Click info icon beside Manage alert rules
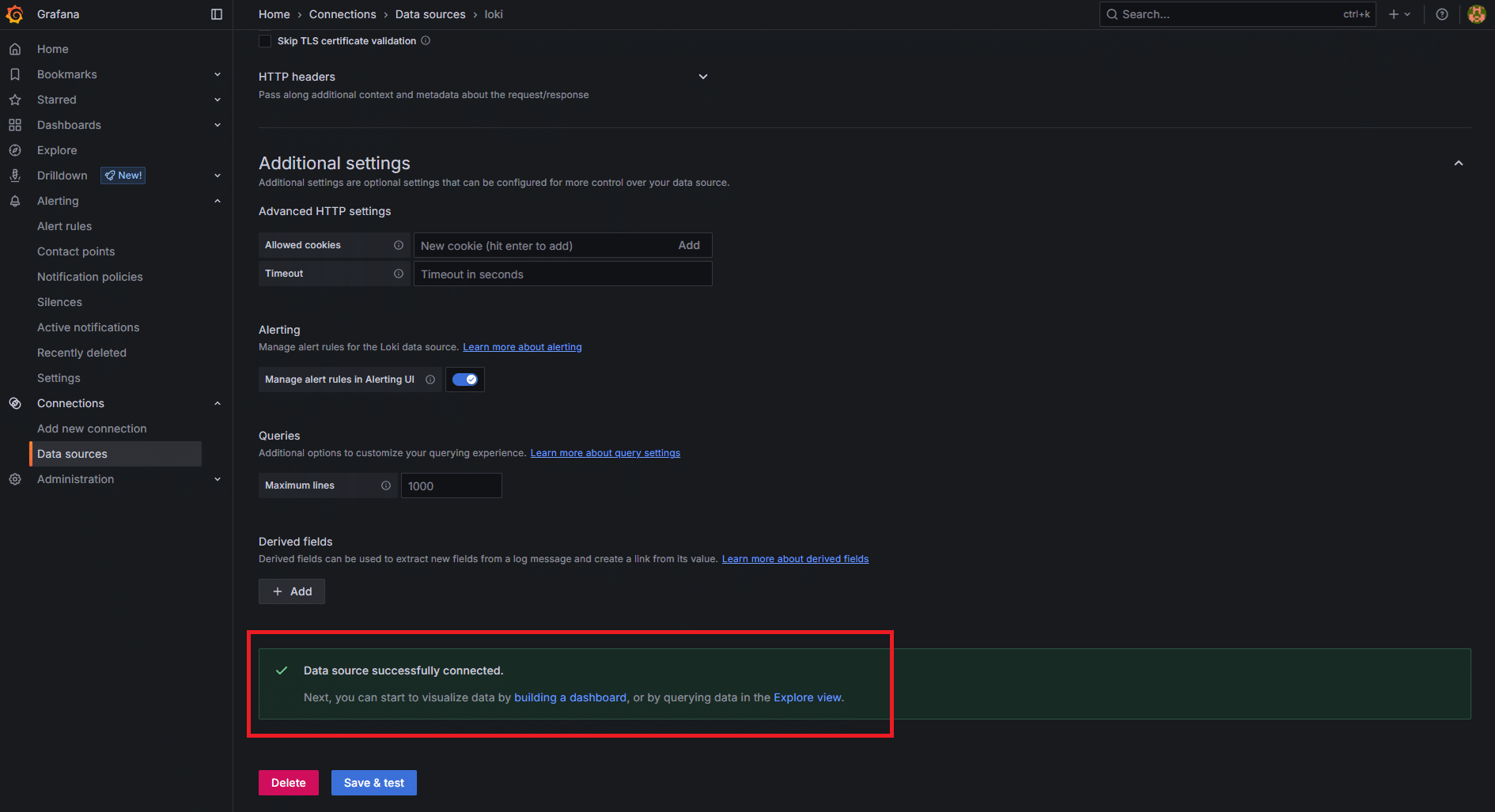 tap(430, 380)
